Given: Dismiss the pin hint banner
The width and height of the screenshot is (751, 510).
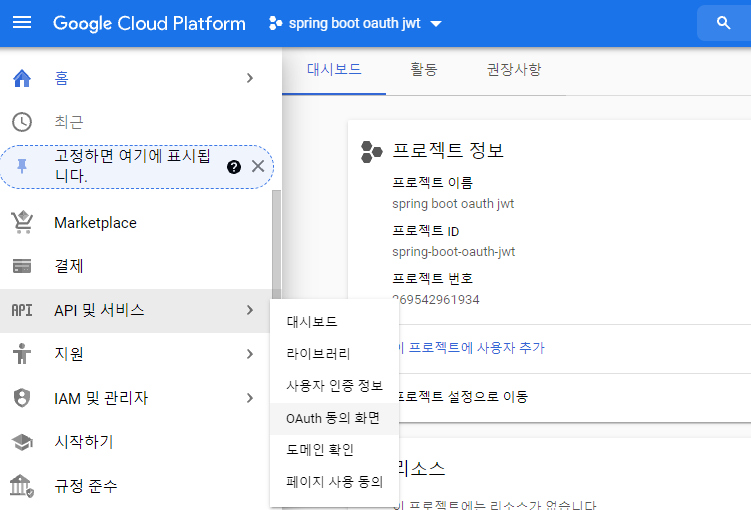Looking at the screenshot, I should (x=258, y=166).
